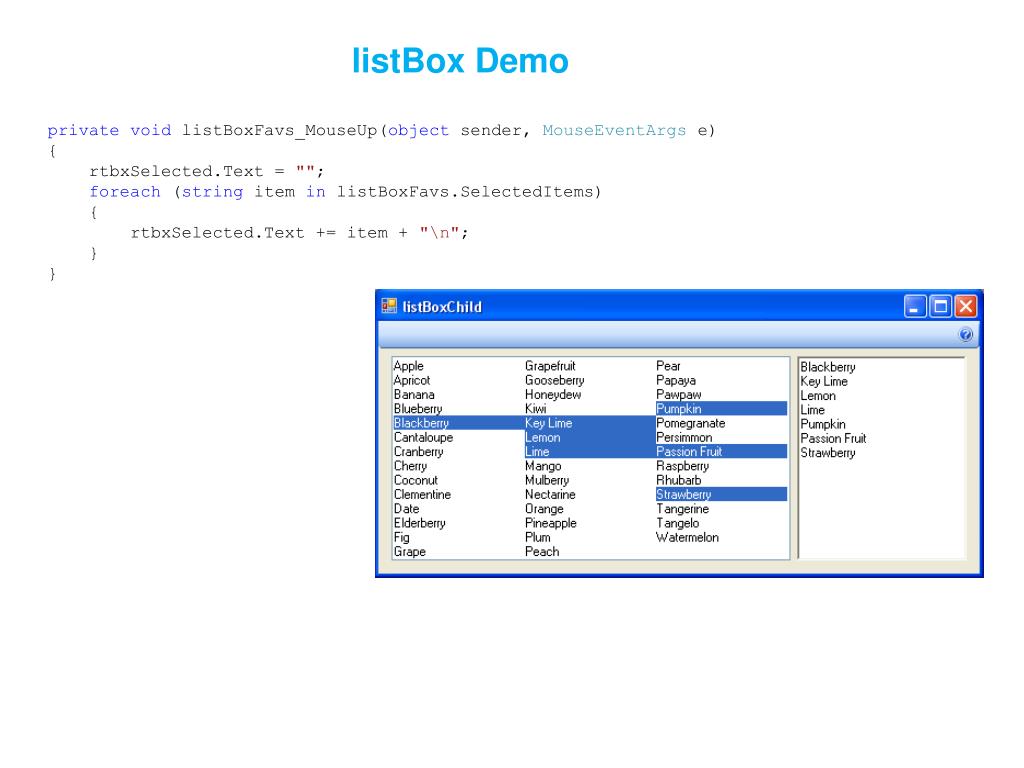Select Blueberry in the fruit list

[418, 409]
